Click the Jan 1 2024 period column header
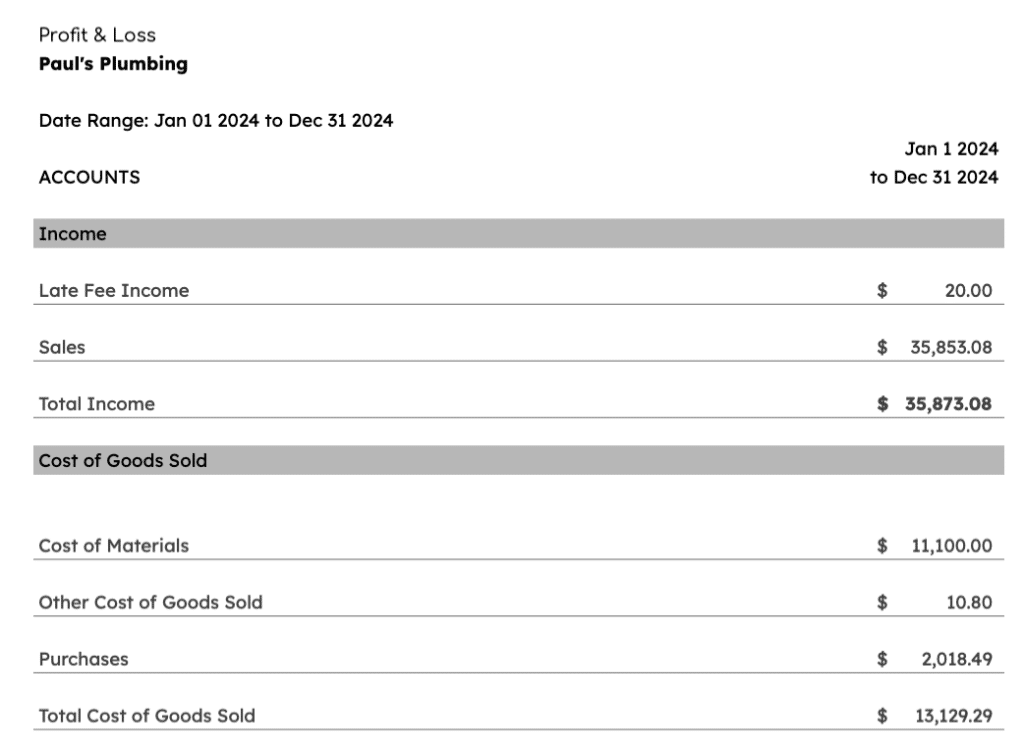1024x753 pixels. click(x=950, y=149)
